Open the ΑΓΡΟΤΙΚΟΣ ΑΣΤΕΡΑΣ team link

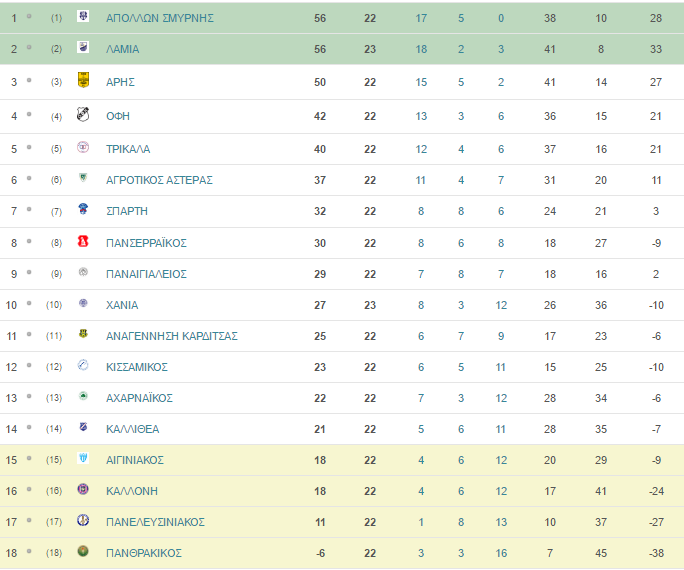click(x=159, y=180)
